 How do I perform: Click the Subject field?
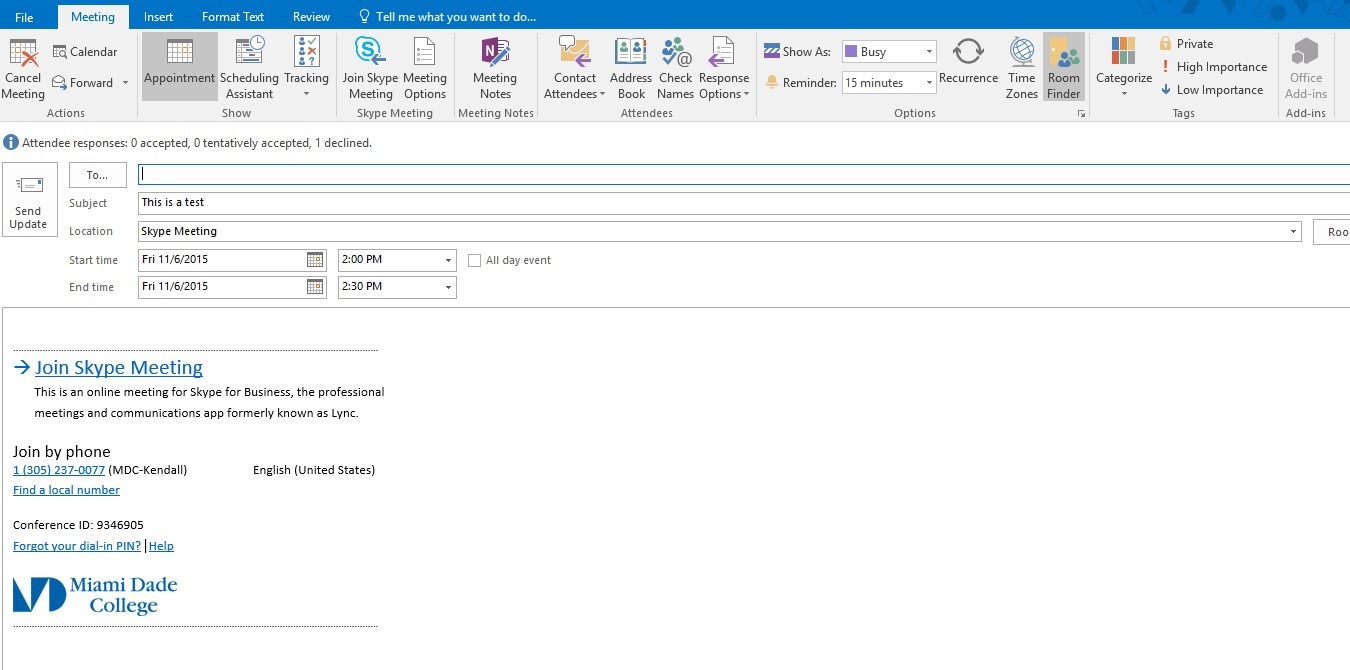click(x=744, y=203)
